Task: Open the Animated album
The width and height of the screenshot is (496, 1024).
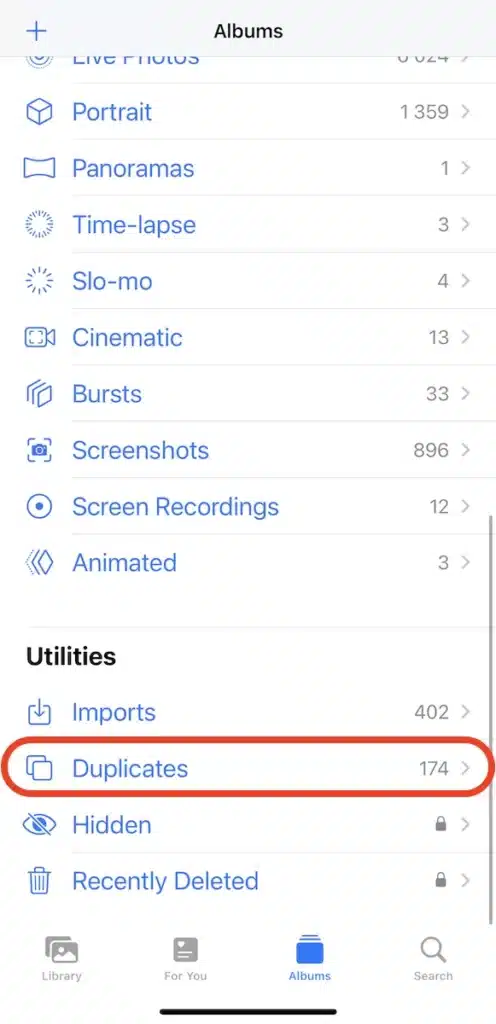Action: click(248, 563)
